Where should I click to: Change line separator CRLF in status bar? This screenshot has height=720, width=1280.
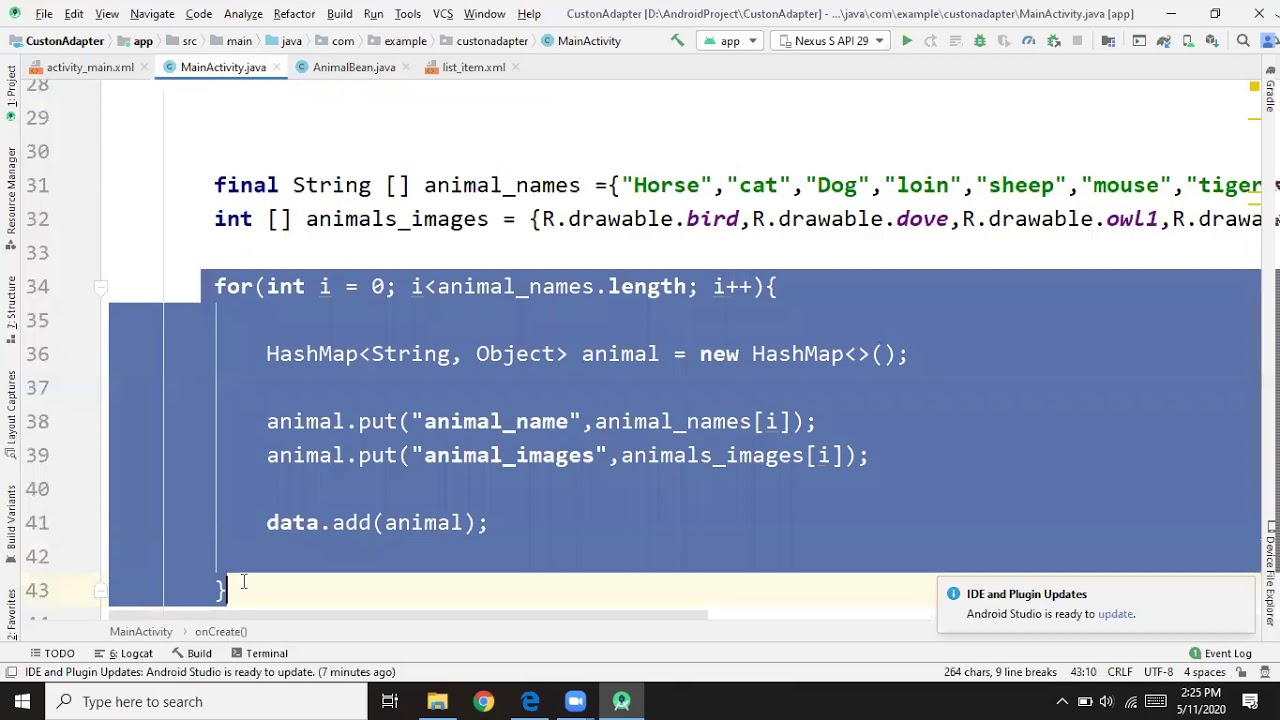(x=1119, y=672)
